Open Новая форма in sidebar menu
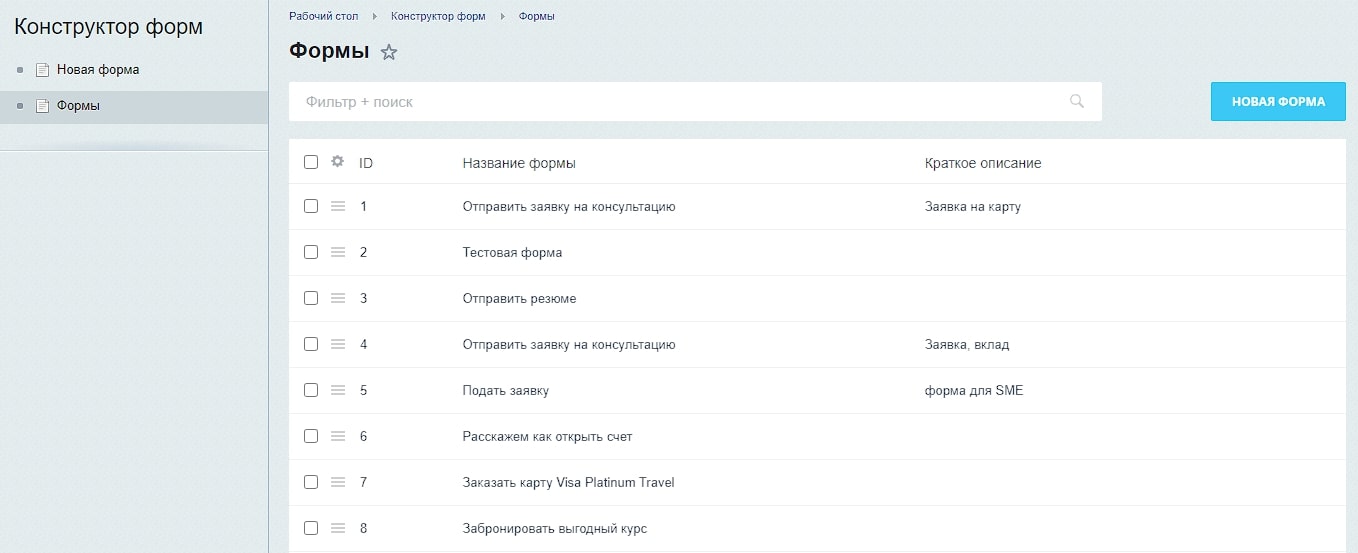1358x553 pixels. pos(98,70)
